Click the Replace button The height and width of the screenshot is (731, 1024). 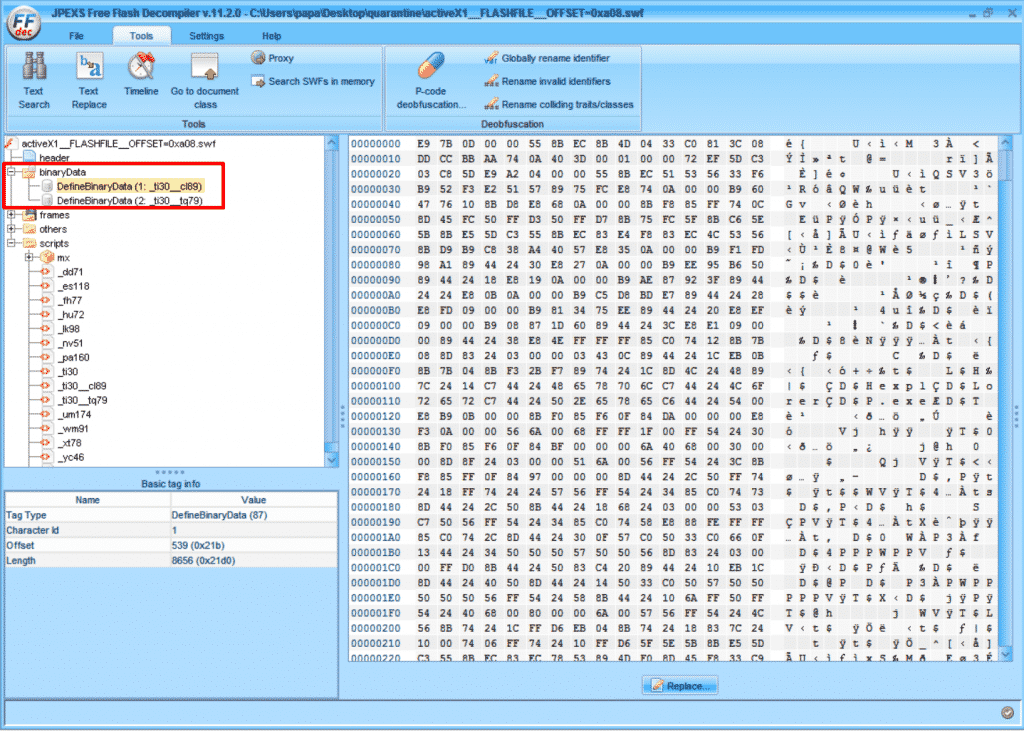coord(680,686)
